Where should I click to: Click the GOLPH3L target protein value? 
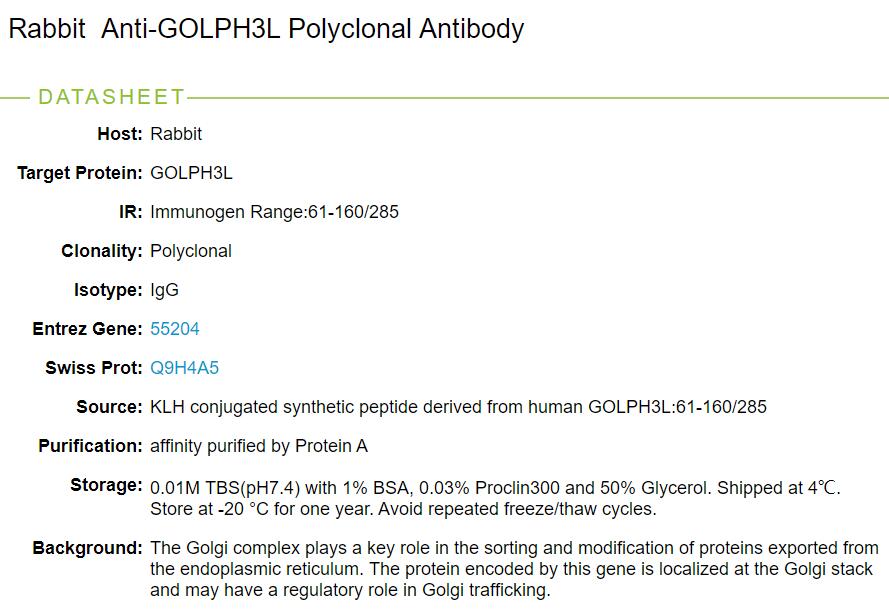click(x=191, y=173)
